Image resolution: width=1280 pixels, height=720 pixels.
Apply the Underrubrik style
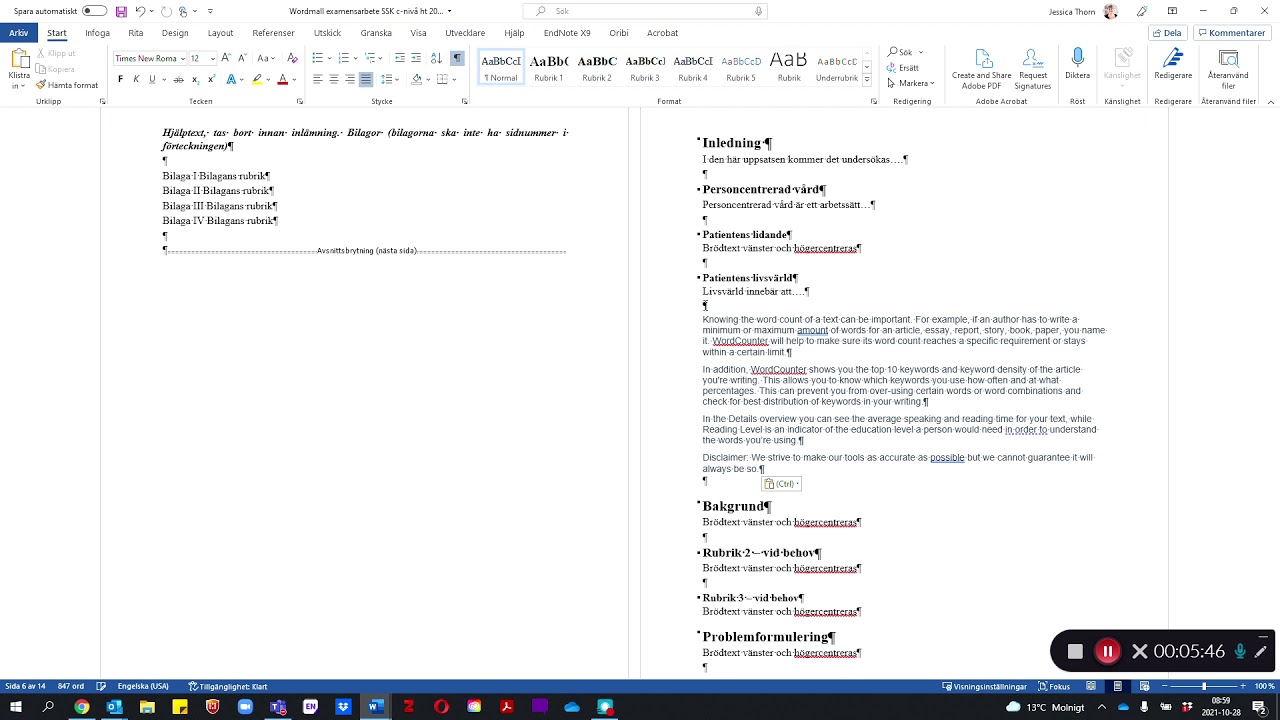pos(837,67)
